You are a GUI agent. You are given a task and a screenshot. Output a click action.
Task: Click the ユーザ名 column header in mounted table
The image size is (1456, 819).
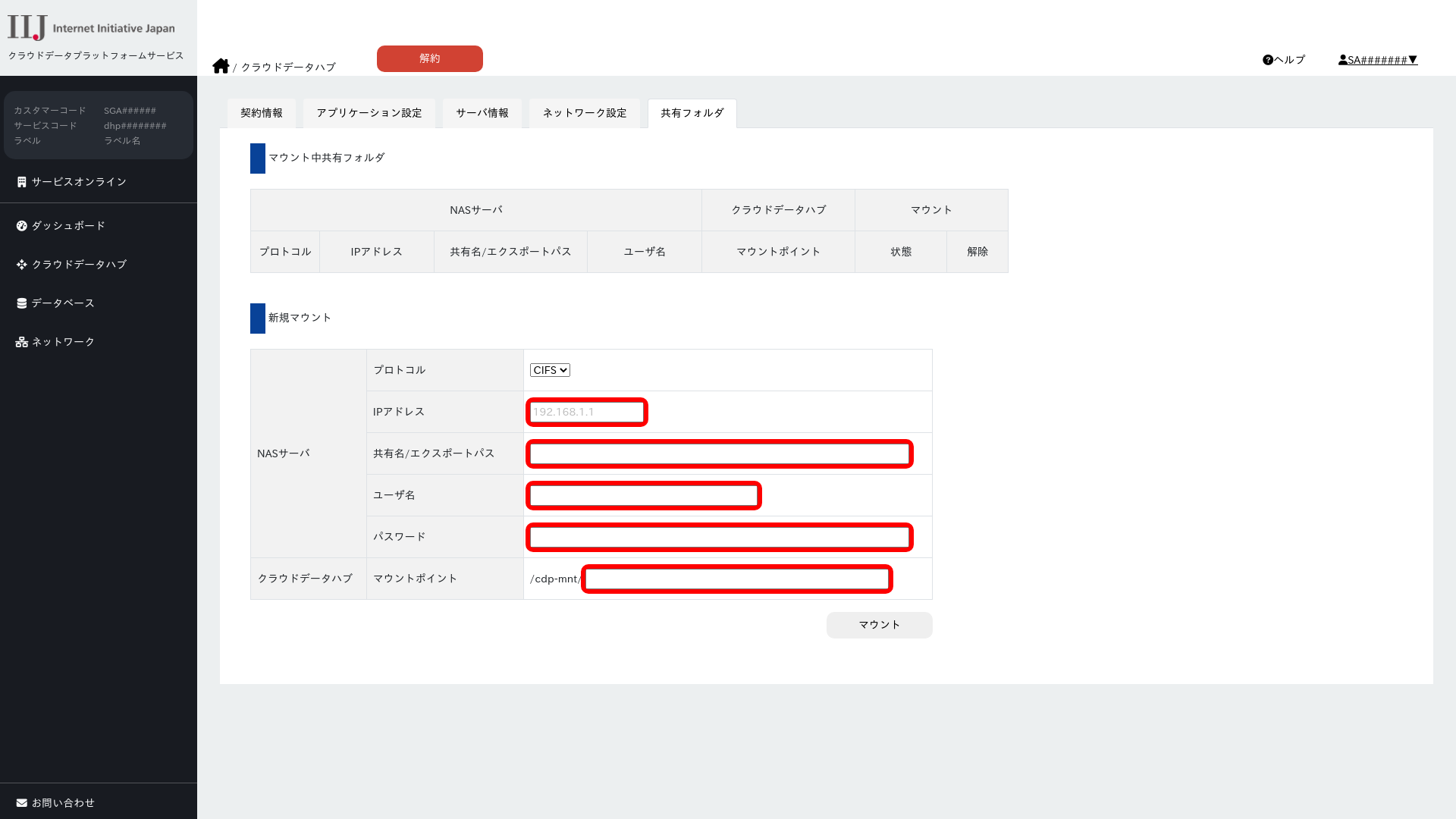point(645,252)
